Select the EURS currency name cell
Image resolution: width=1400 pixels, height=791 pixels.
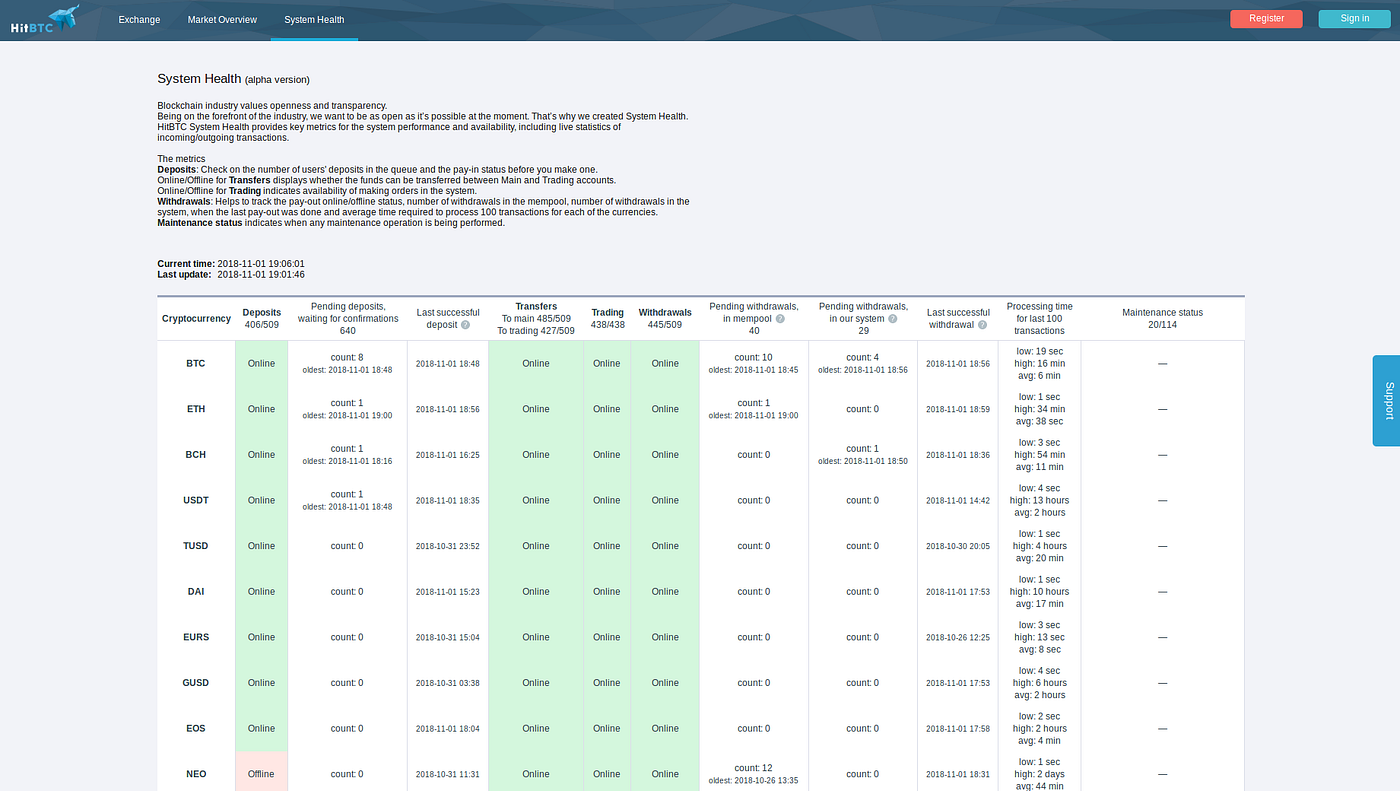coord(196,637)
